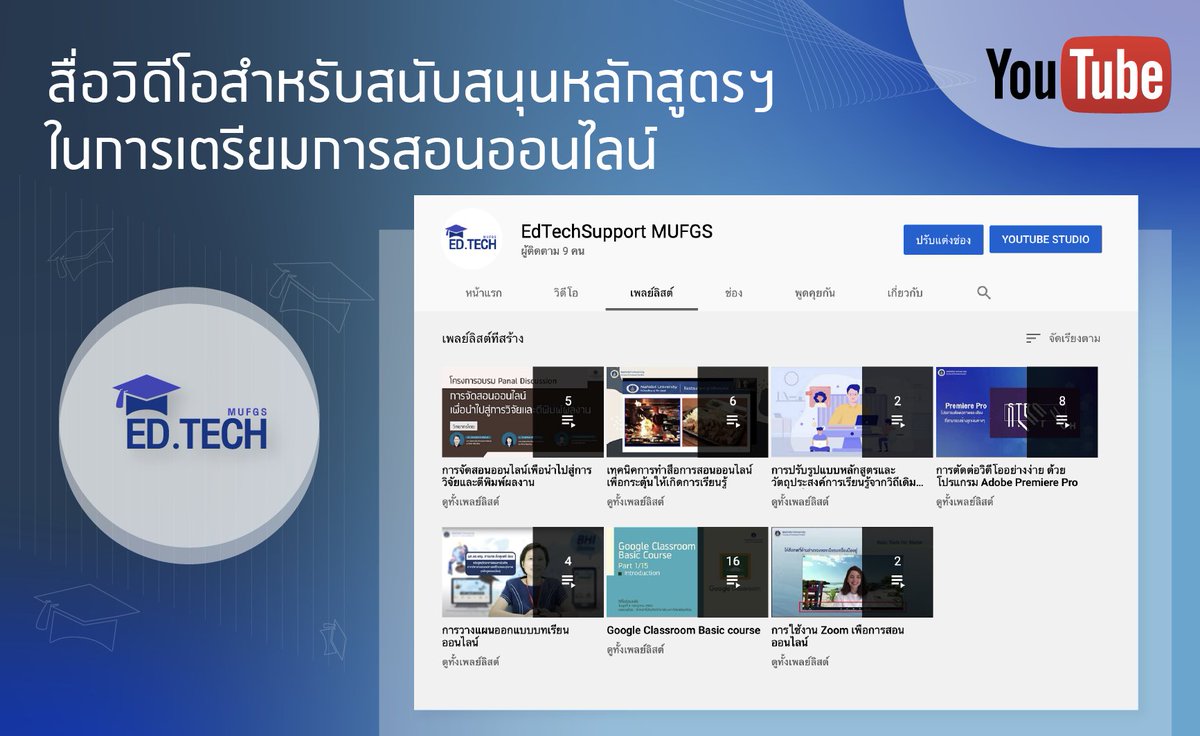Go to the พูดคุยกัน tab
Viewport: 1200px width, 736px height.
click(x=815, y=293)
